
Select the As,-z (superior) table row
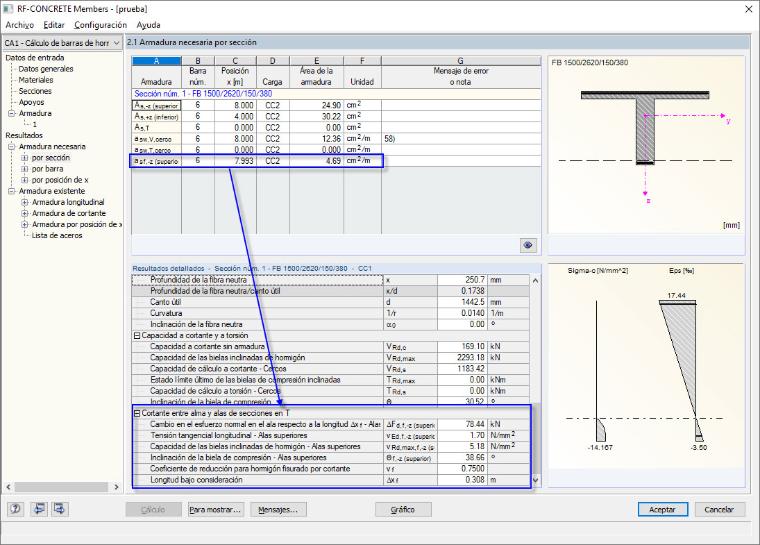pos(336,105)
